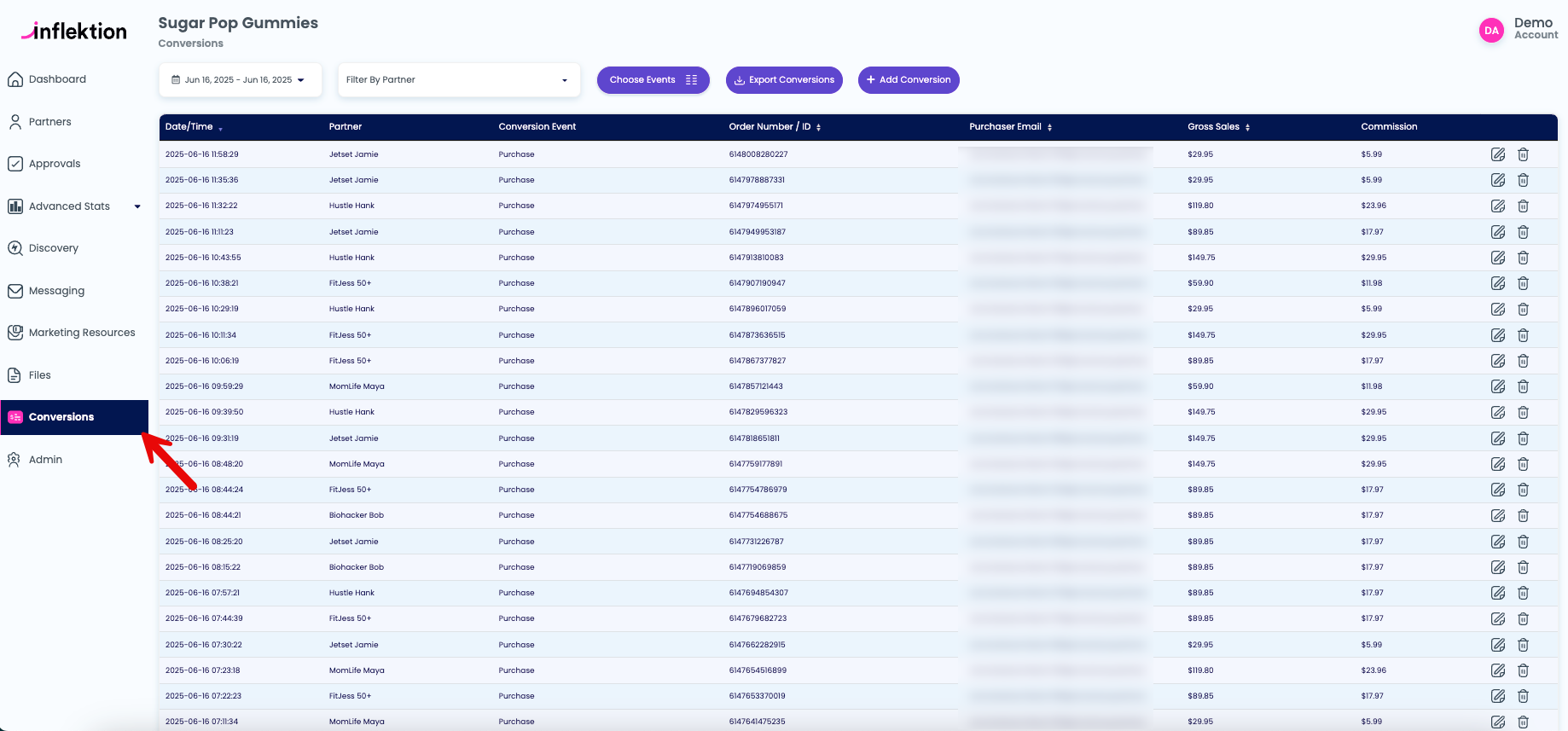Delete the 10:29:19 conversion
Screen dimensions: 1568x731
click(1523, 309)
